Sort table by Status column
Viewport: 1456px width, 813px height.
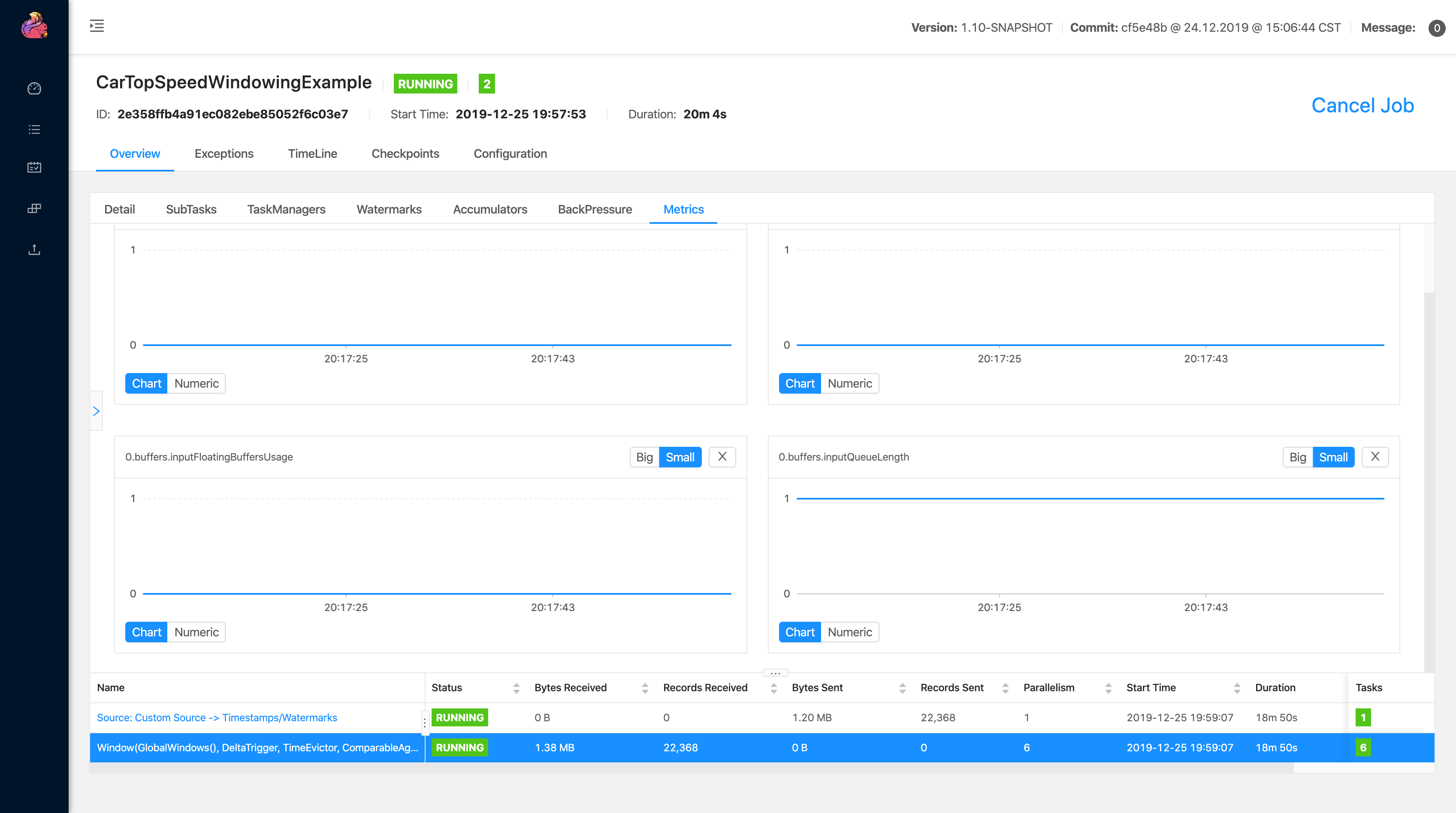pyautogui.click(x=516, y=687)
